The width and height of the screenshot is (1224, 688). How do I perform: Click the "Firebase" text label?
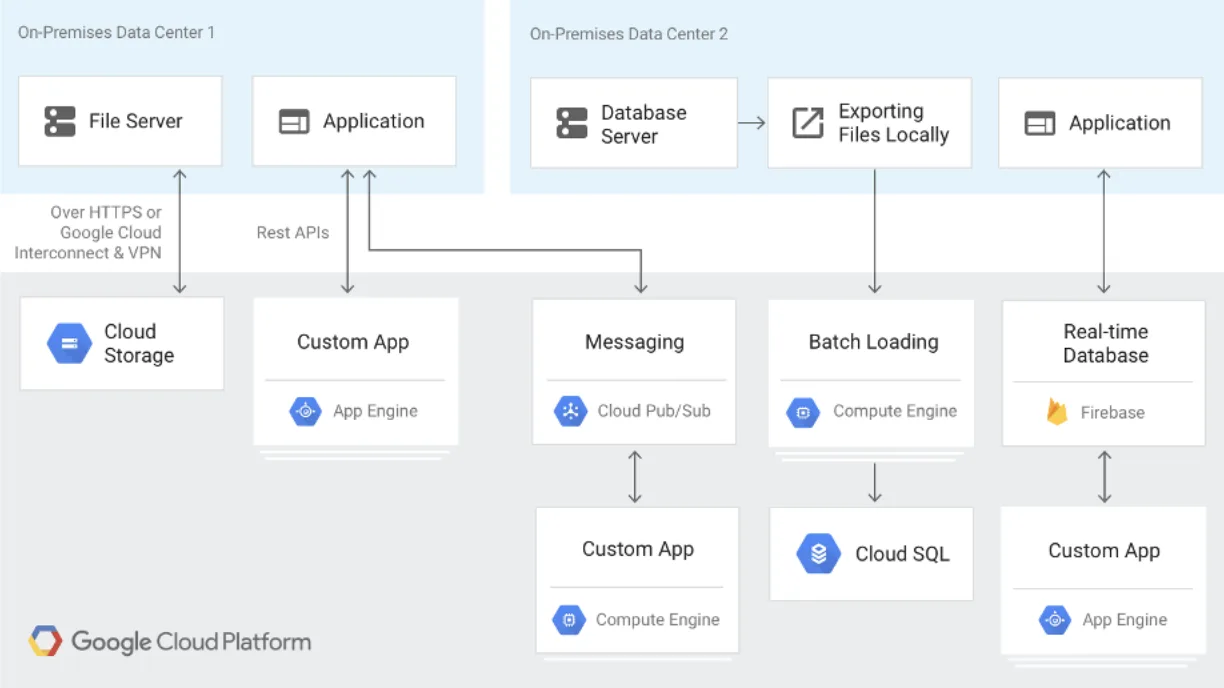[1113, 413]
